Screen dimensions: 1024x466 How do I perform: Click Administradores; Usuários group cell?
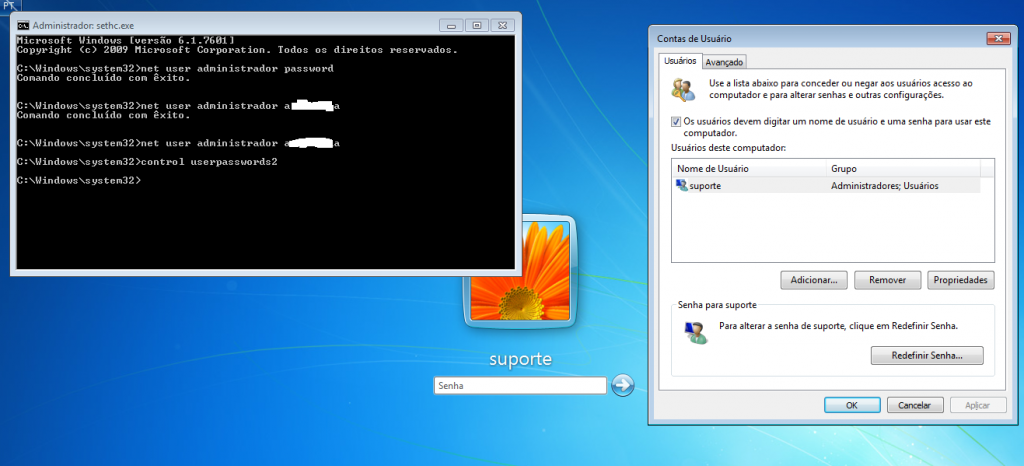pyautogui.click(x=884, y=186)
